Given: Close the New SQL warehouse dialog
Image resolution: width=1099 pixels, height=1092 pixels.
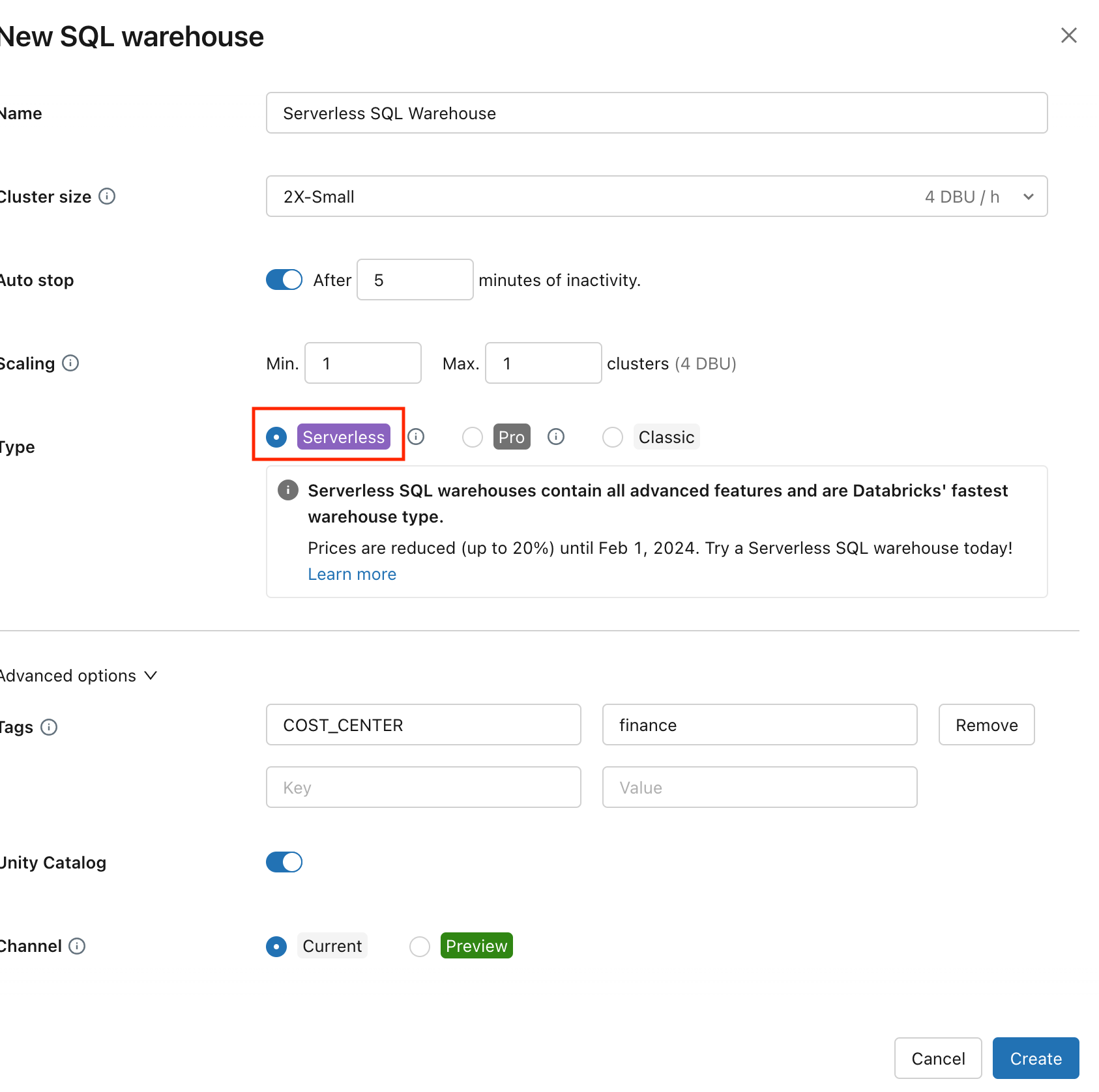Looking at the screenshot, I should (1069, 36).
